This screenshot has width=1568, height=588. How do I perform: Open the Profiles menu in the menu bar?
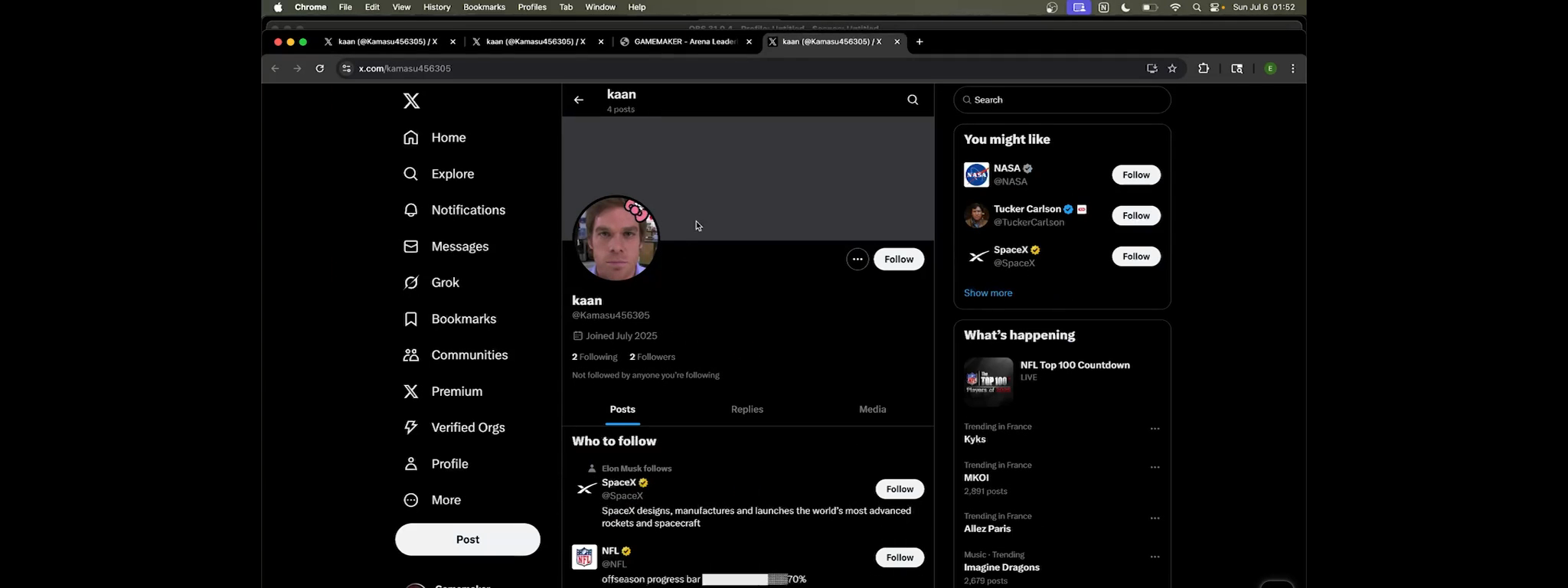[532, 7]
